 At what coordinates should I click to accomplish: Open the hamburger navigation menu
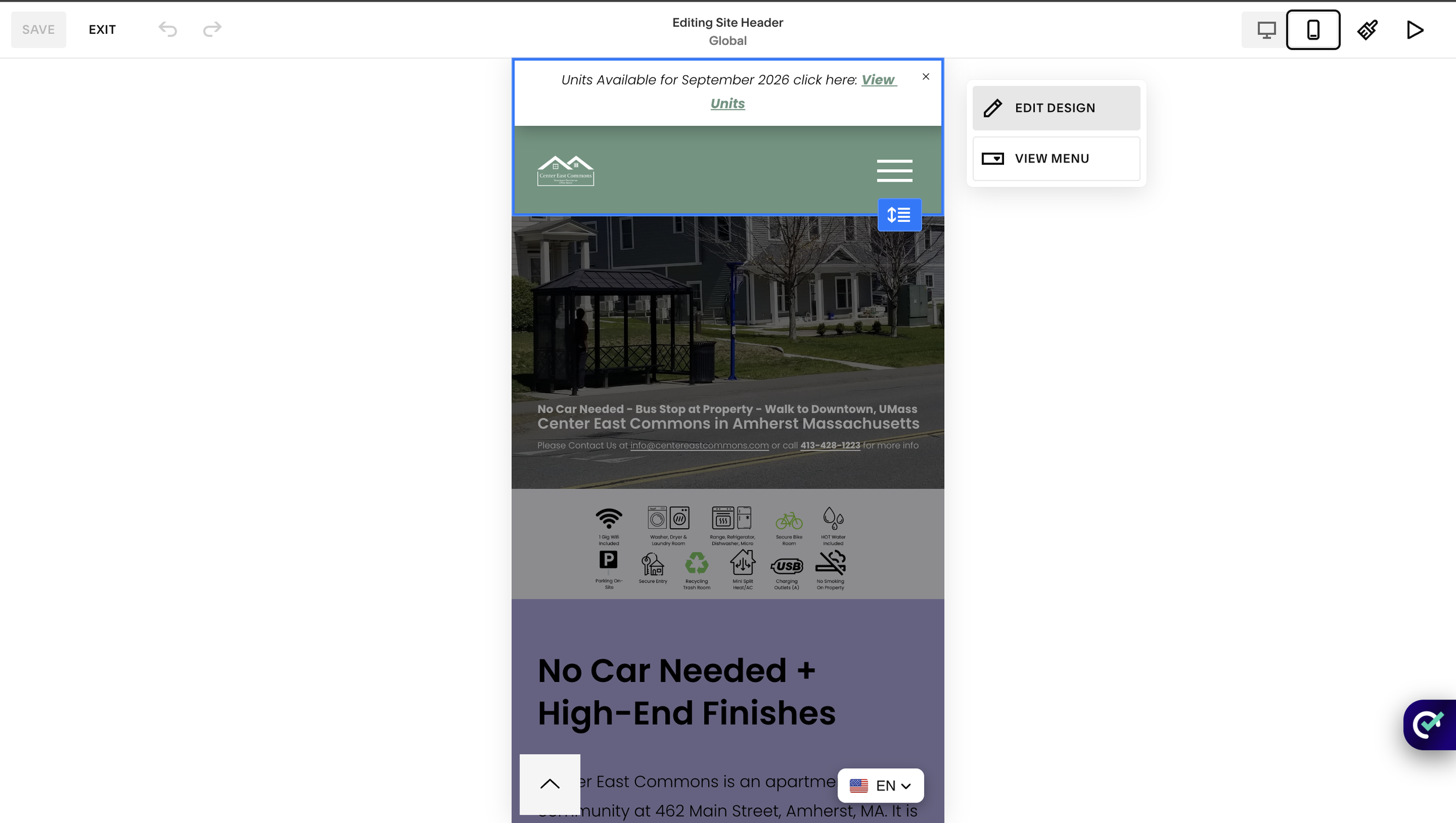pyautogui.click(x=895, y=171)
